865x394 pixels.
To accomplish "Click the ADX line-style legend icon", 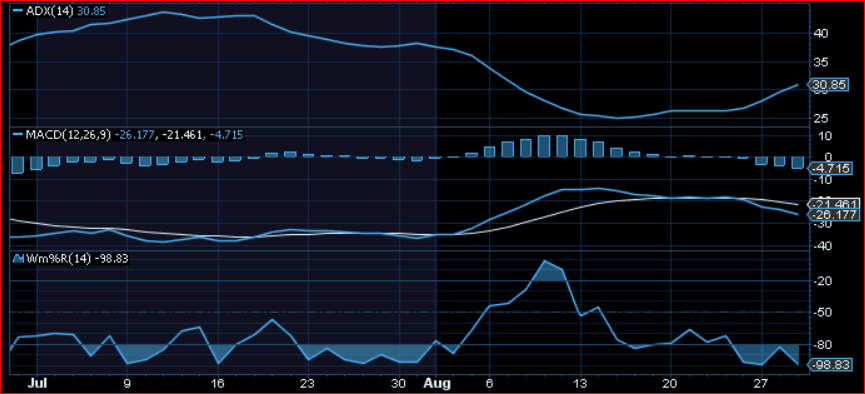I will point(18,11).
